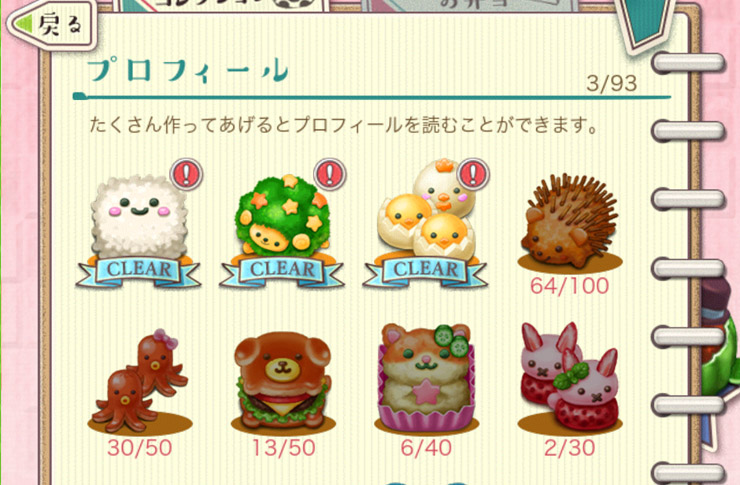Tap exclamation badge on rice ball
Viewport: 740px width, 485px height.
pos(186,174)
